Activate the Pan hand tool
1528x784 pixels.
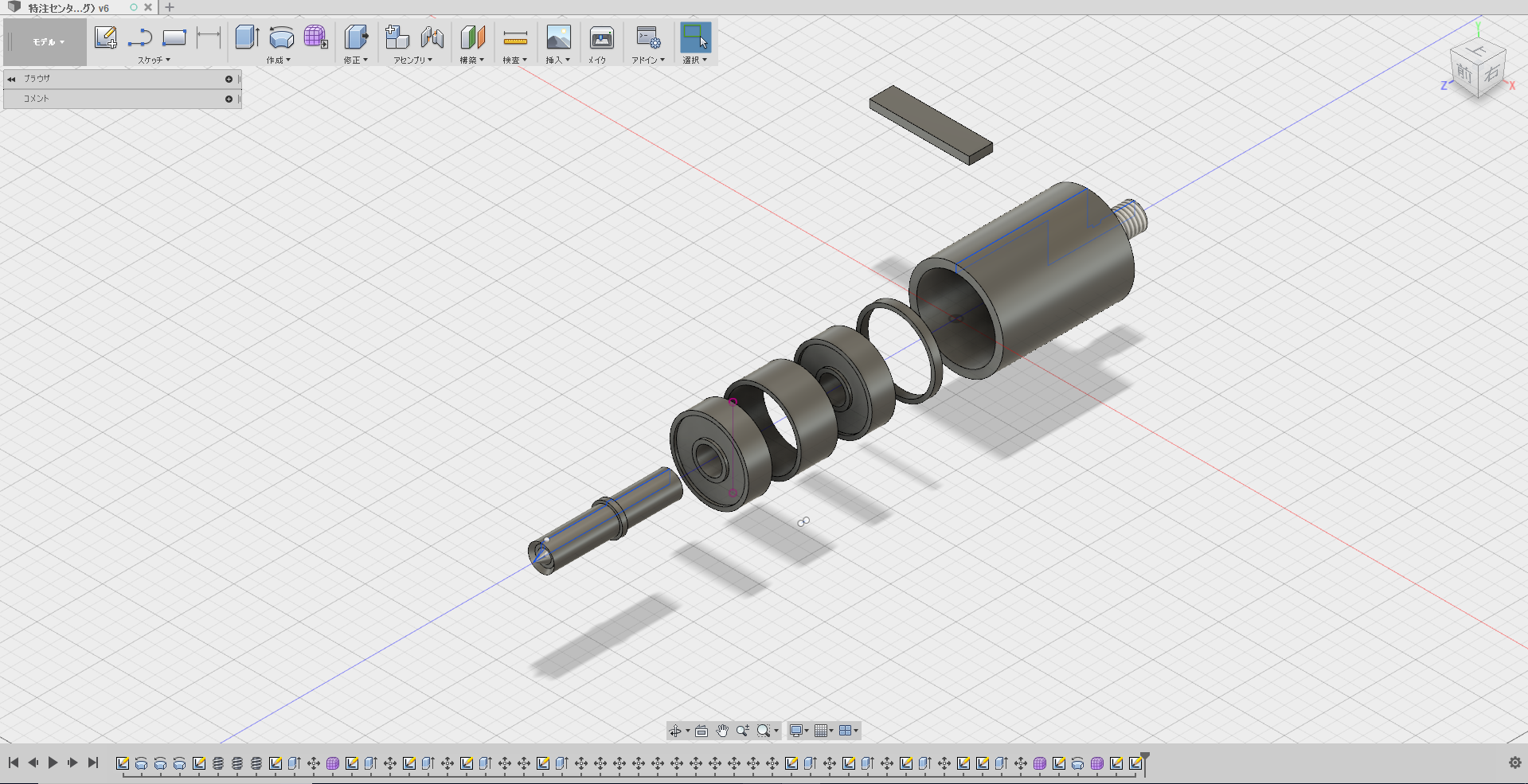click(x=722, y=731)
